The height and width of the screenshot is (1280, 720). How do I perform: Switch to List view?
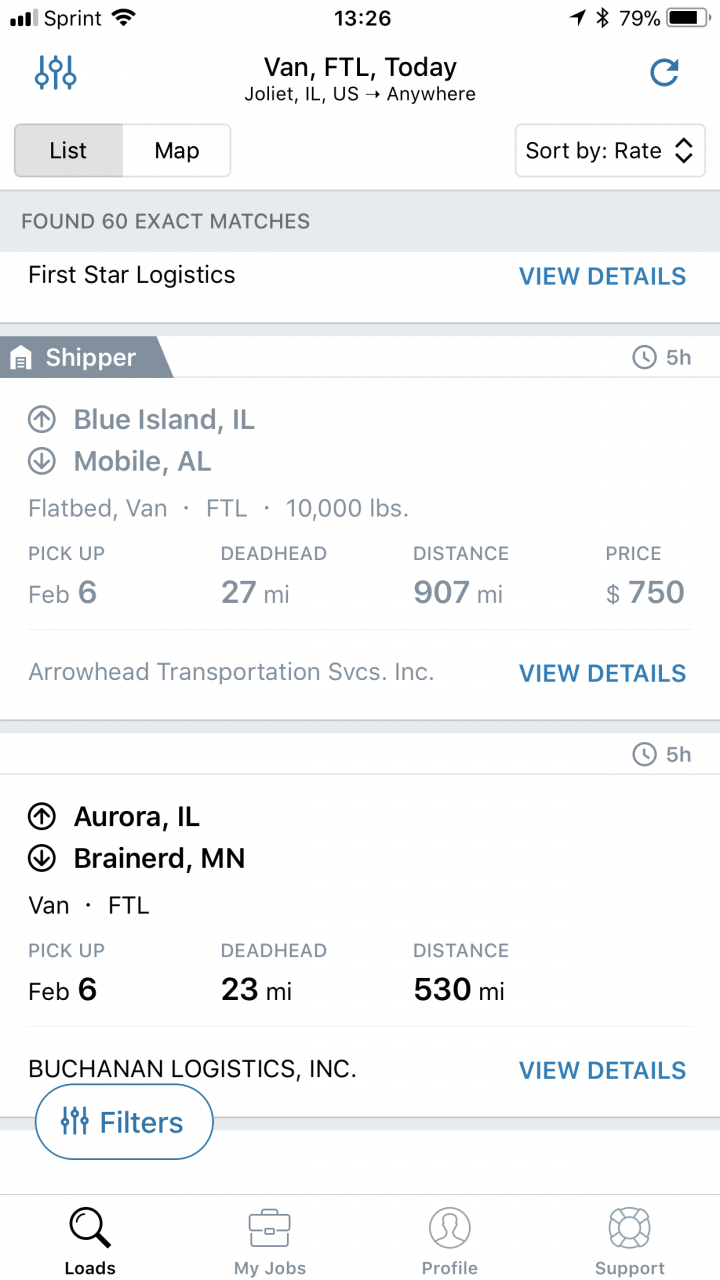click(68, 151)
